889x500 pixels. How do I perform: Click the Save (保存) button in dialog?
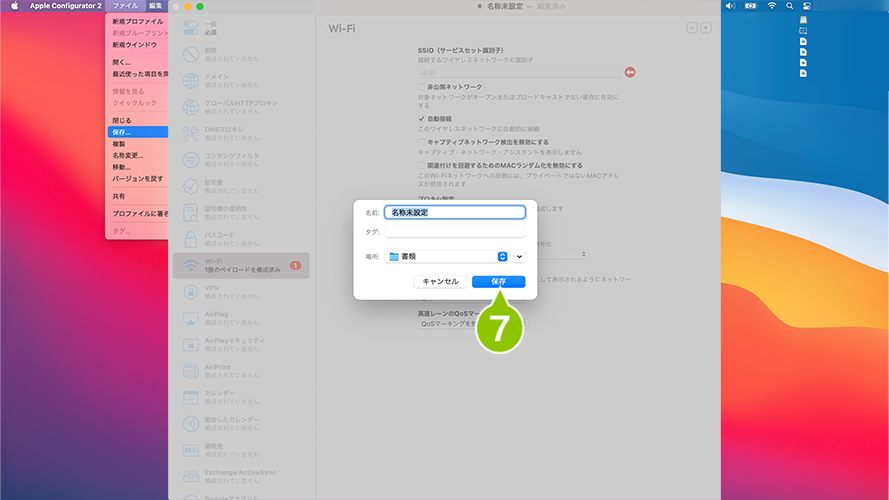pyautogui.click(x=498, y=281)
